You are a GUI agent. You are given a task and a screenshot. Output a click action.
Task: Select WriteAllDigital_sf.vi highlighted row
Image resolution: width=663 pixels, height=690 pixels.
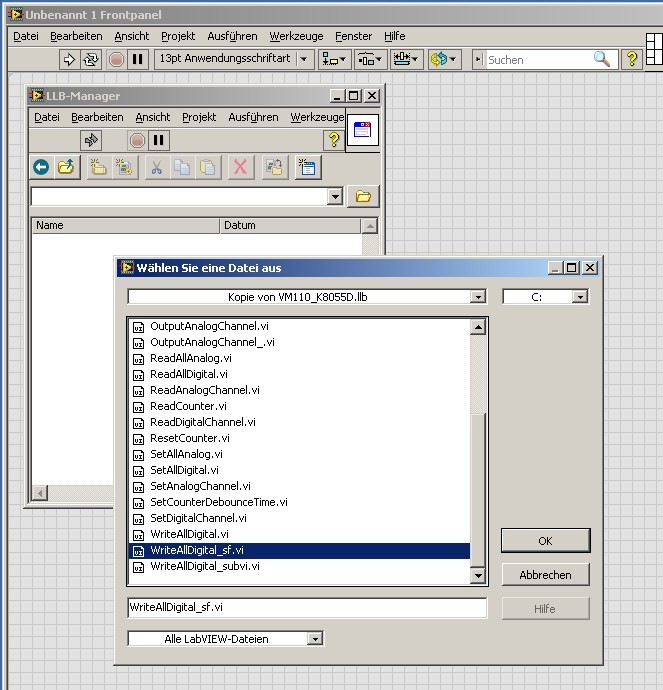[x=300, y=551]
